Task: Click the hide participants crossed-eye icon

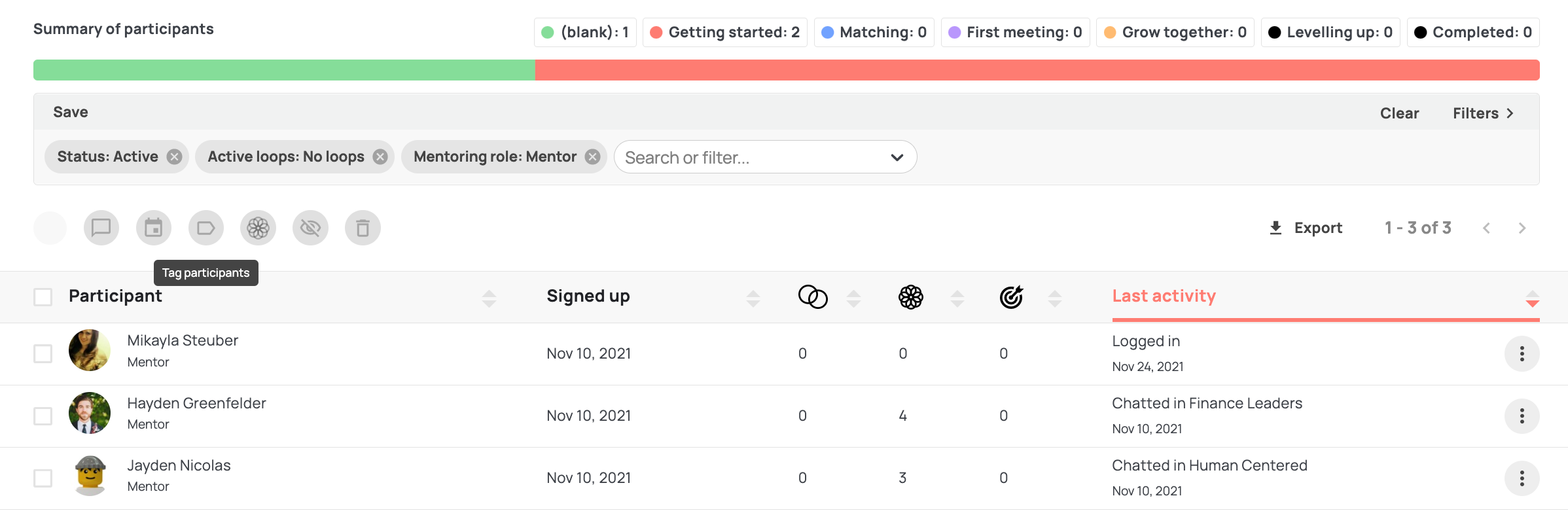Action: (x=310, y=228)
